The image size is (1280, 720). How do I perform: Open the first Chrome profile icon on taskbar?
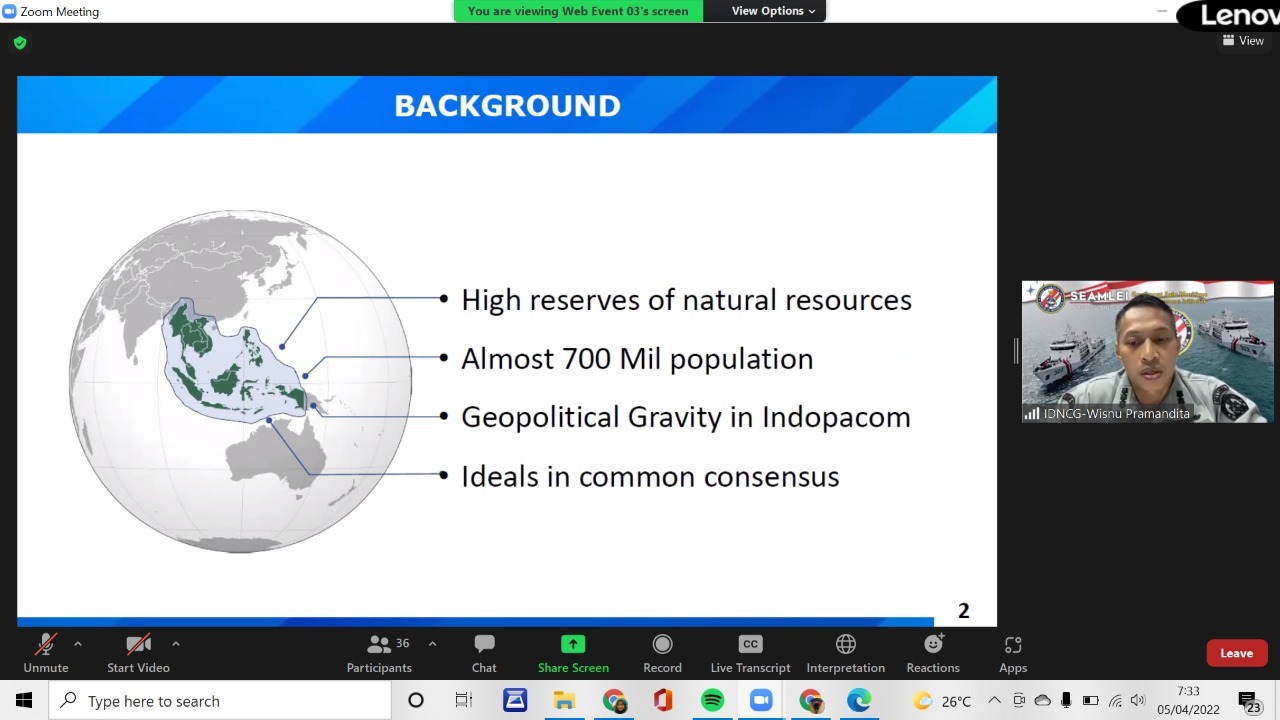[x=614, y=701]
